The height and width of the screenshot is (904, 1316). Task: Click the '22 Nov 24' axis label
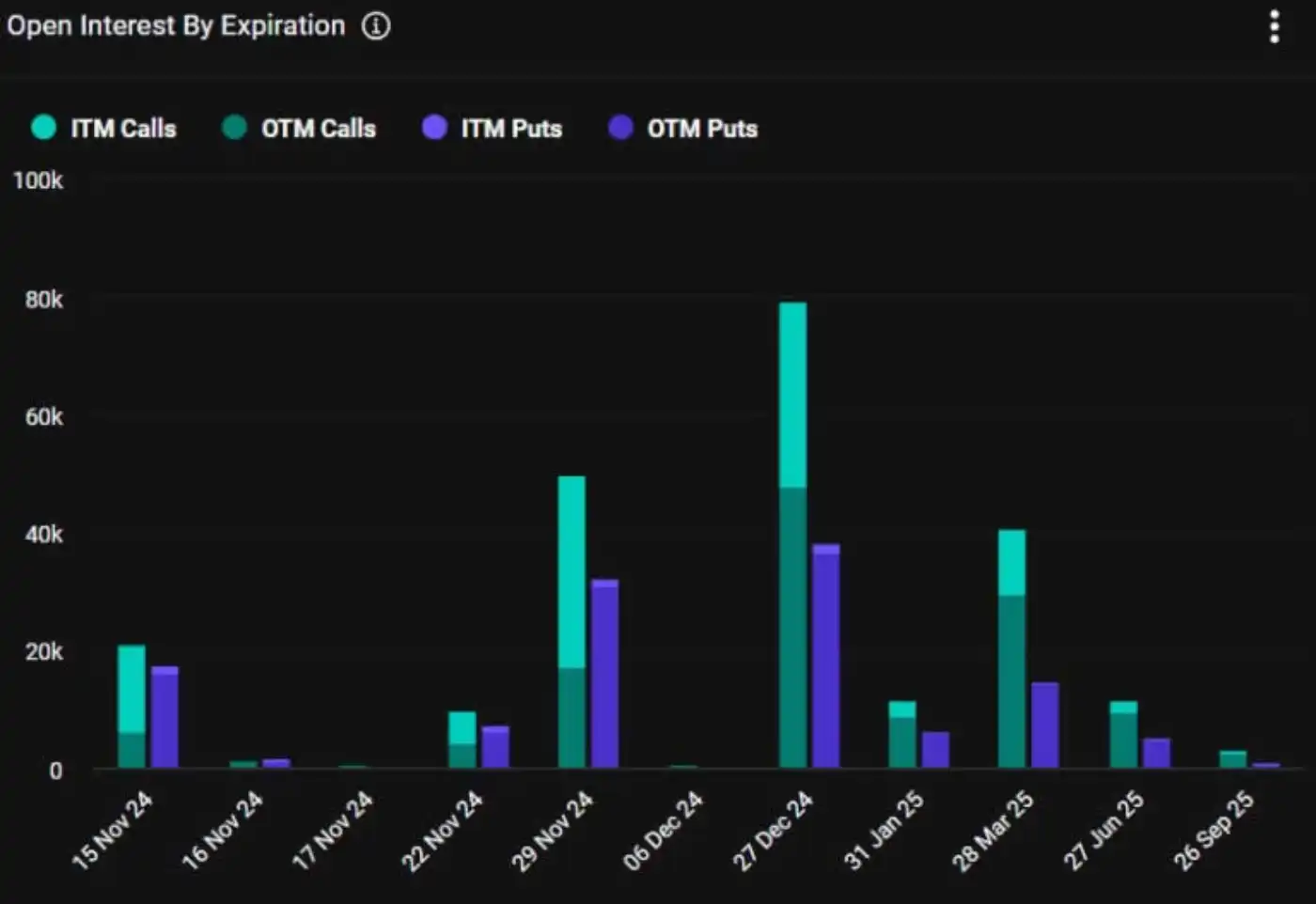point(442,830)
